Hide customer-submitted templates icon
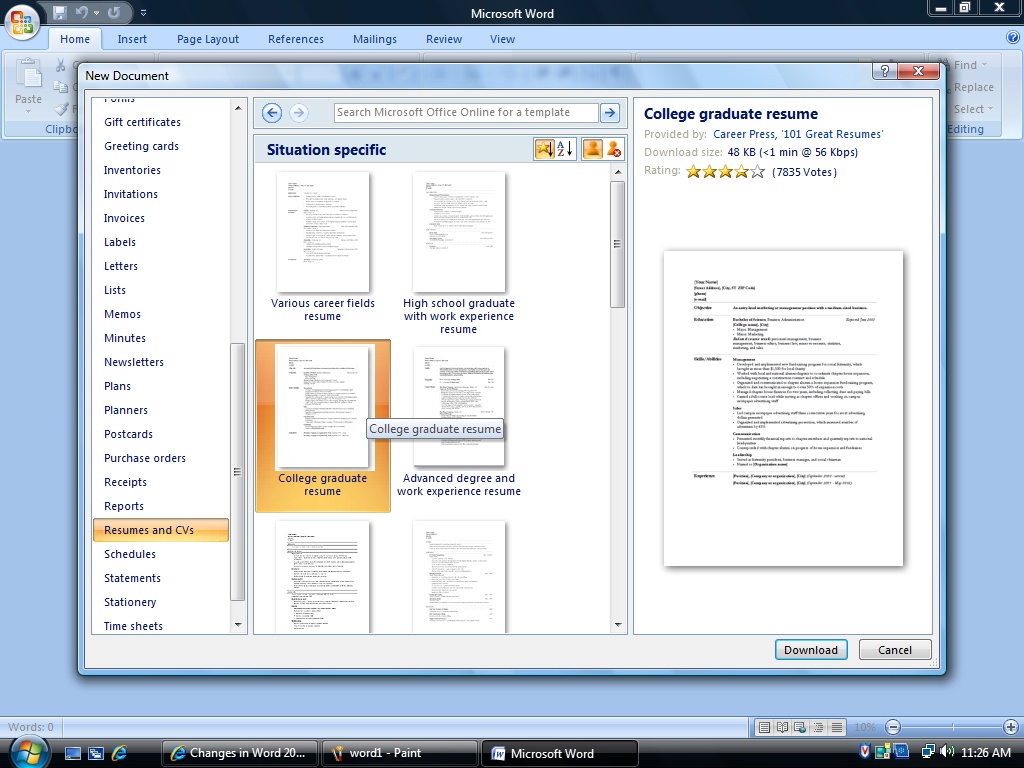Viewport: 1024px width, 768px height. click(614, 150)
